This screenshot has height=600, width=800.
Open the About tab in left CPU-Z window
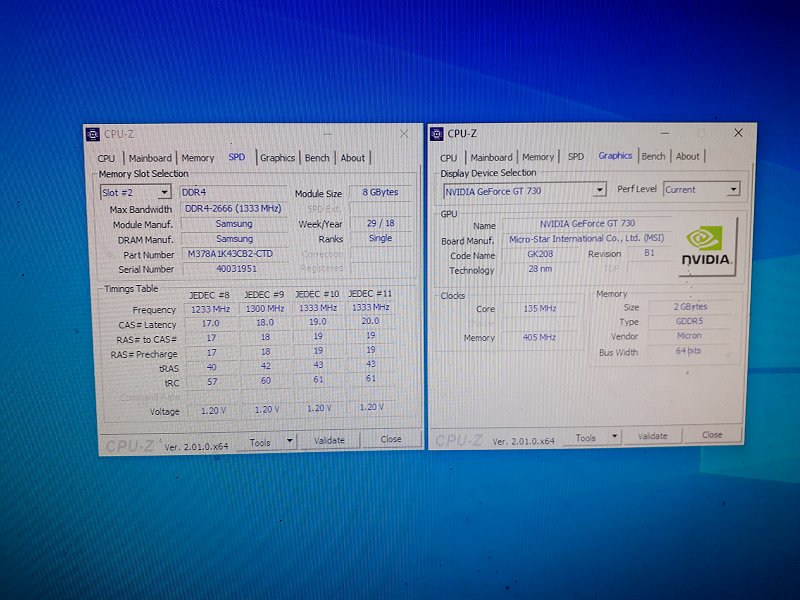[x=353, y=158]
